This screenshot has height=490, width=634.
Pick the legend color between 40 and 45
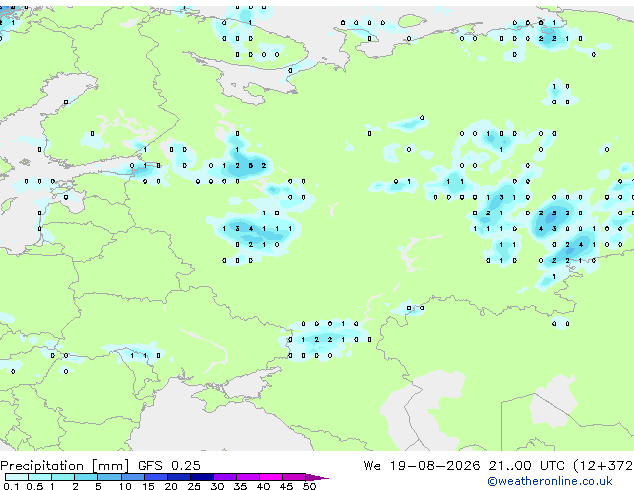271,477
